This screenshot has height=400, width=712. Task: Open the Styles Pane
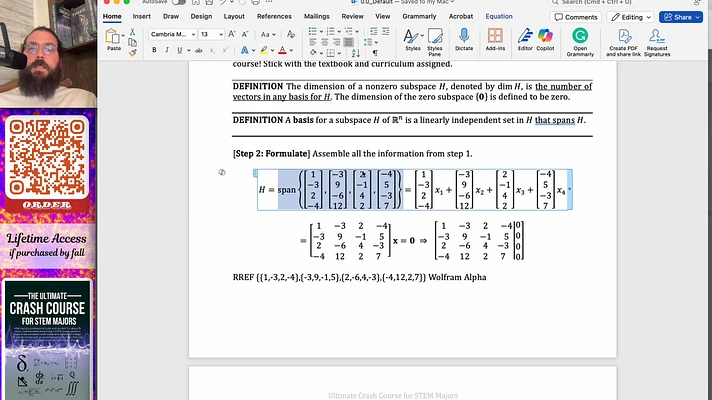[x=435, y=41]
